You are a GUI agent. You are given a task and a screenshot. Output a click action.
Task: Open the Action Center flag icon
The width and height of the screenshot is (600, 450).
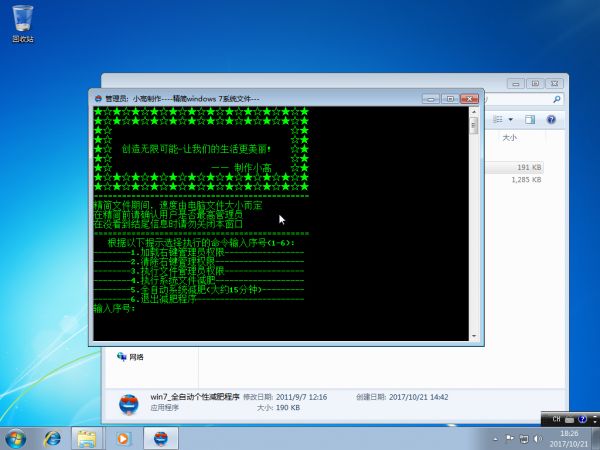point(510,439)
